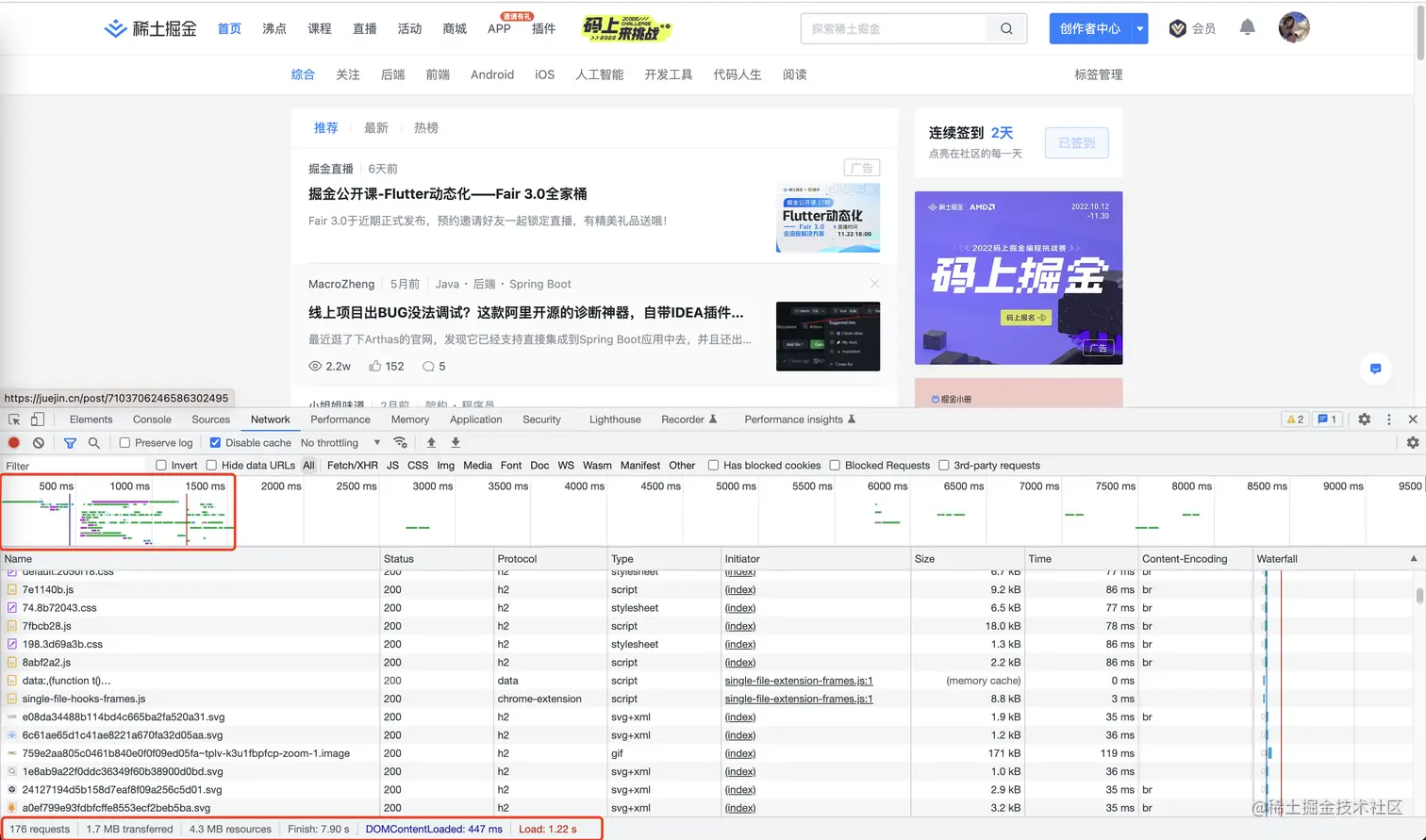This screenshot has height=840, width=1426.
Task: Select the 7e1140b.js request row
Action: (627, 590)
